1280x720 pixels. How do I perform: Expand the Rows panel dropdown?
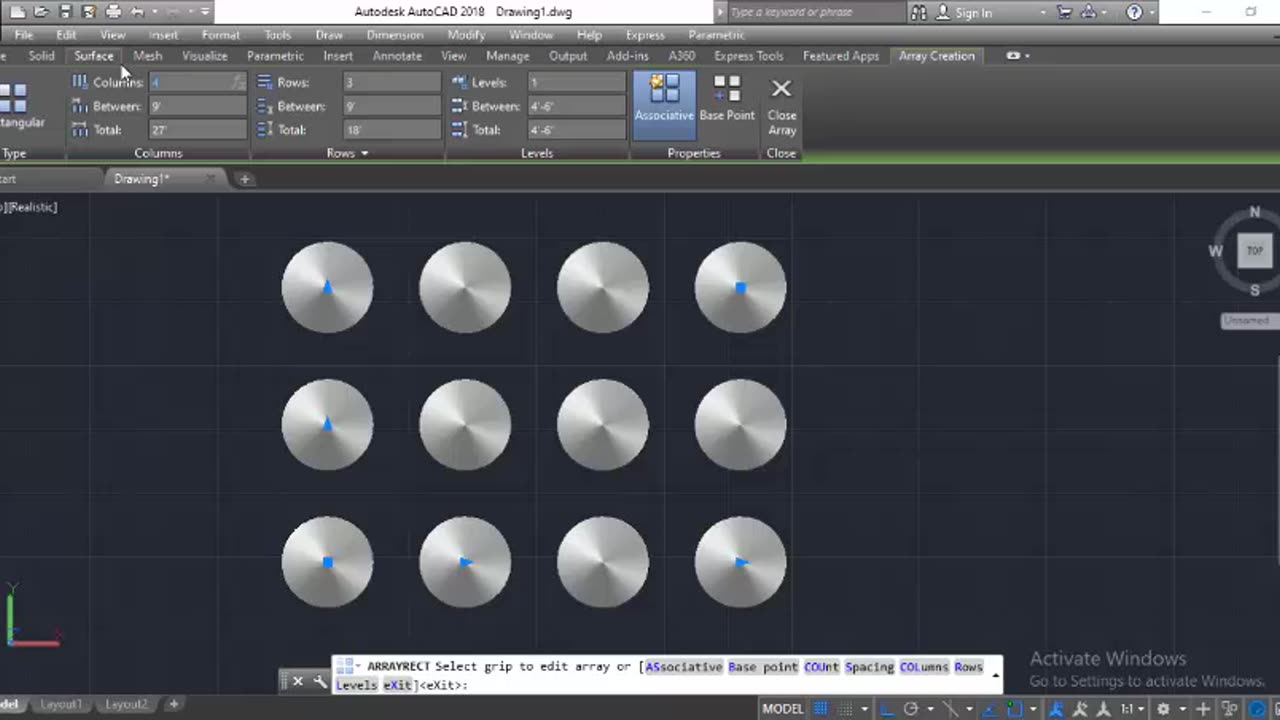click(x=347, y=153)
